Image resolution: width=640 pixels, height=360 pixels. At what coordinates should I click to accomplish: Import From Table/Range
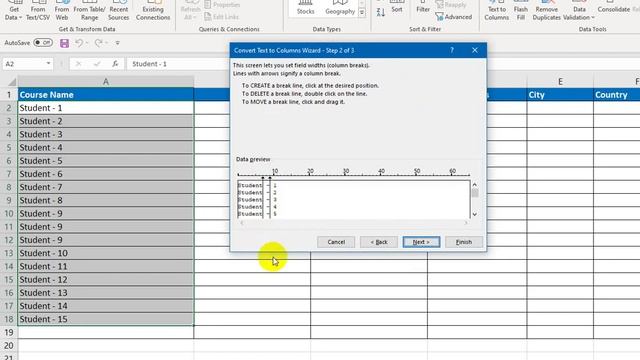pos(89,10)
